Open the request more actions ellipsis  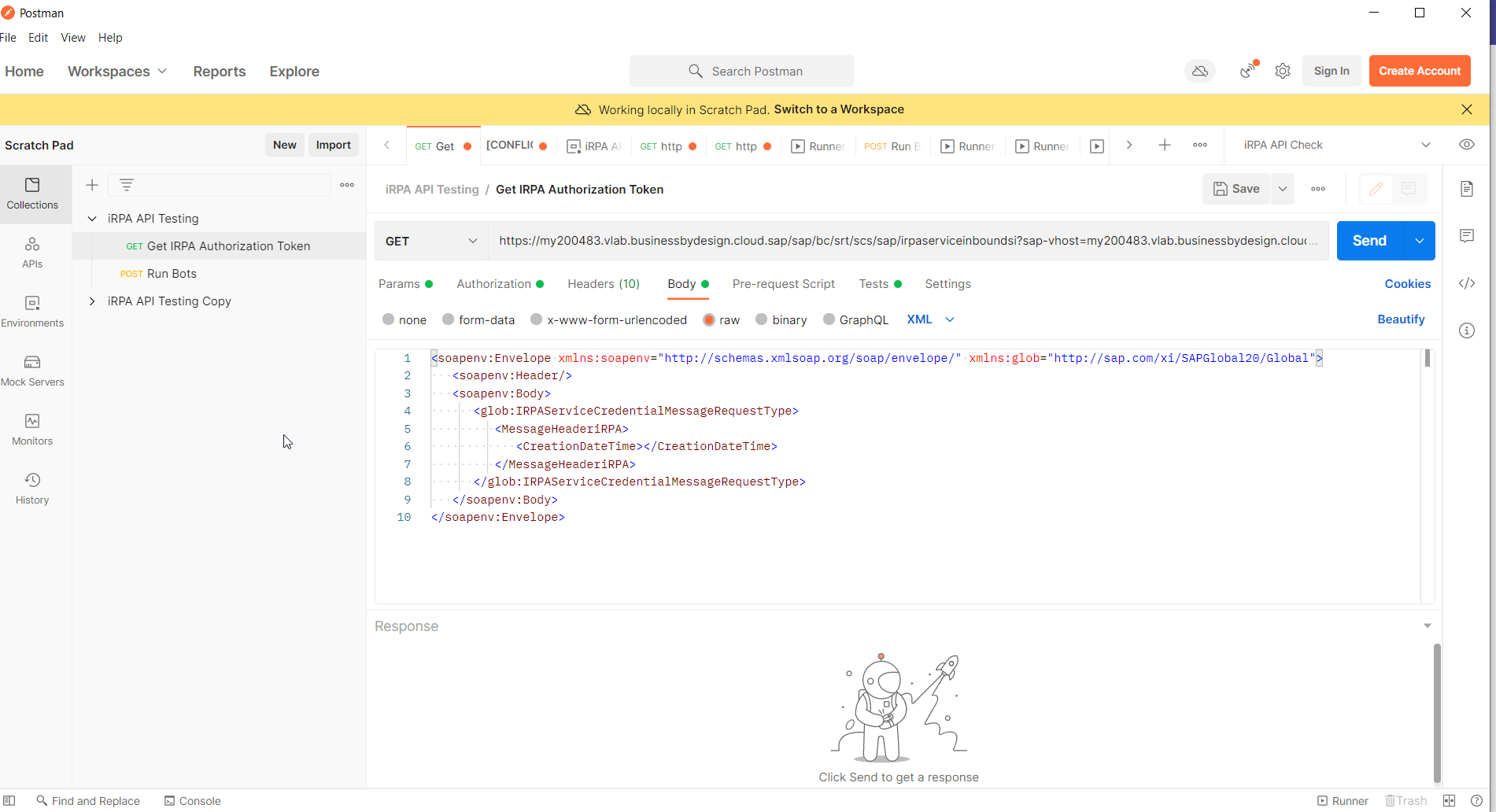pyautogui.click(x=1318, y=189)
